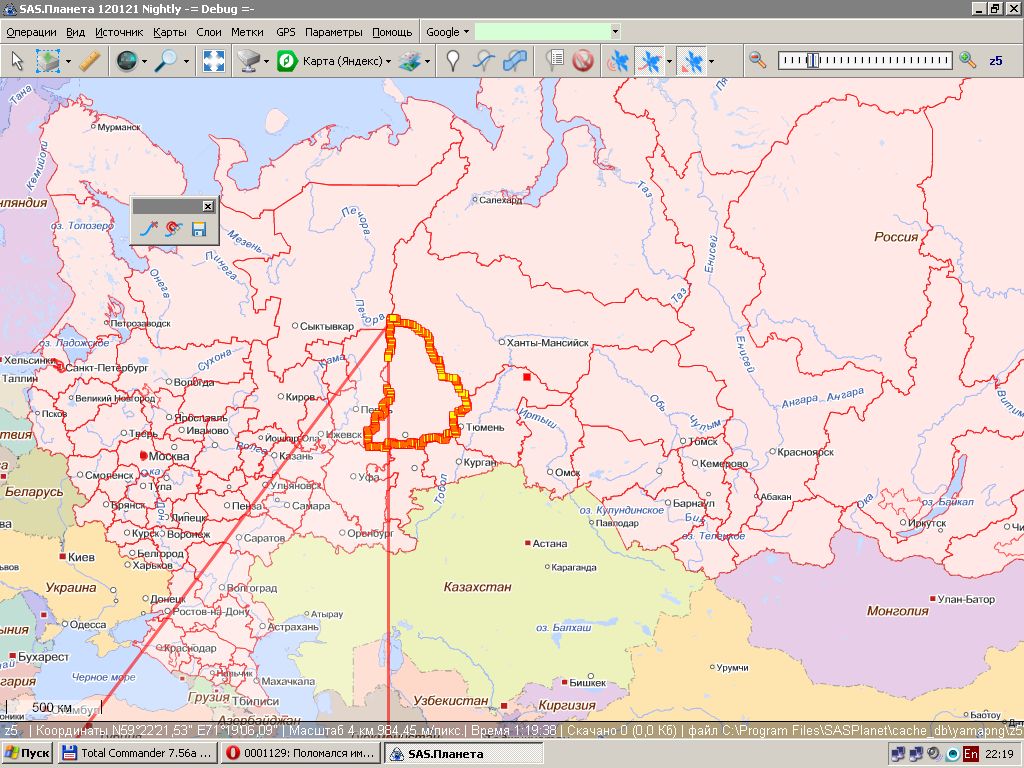Open the selection tool dropdown arrow
The image size is (1024, 768).
pos(68,61)
